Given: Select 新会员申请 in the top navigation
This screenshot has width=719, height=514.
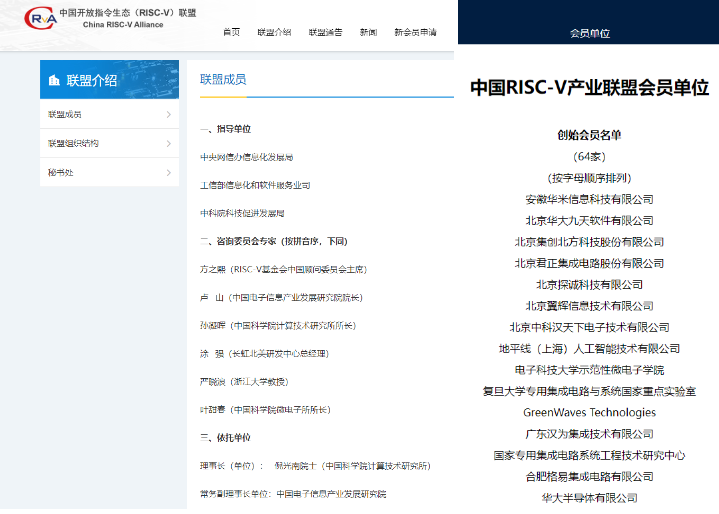Looking at the screenshot, I should 415,32.
